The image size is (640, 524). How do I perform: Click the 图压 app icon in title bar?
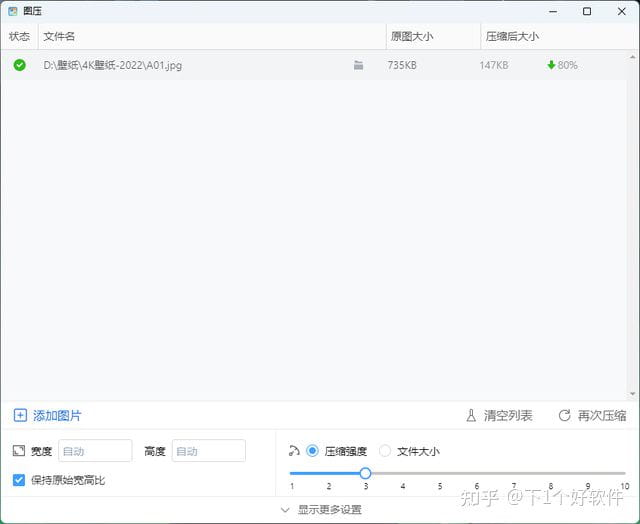[13, 11]
